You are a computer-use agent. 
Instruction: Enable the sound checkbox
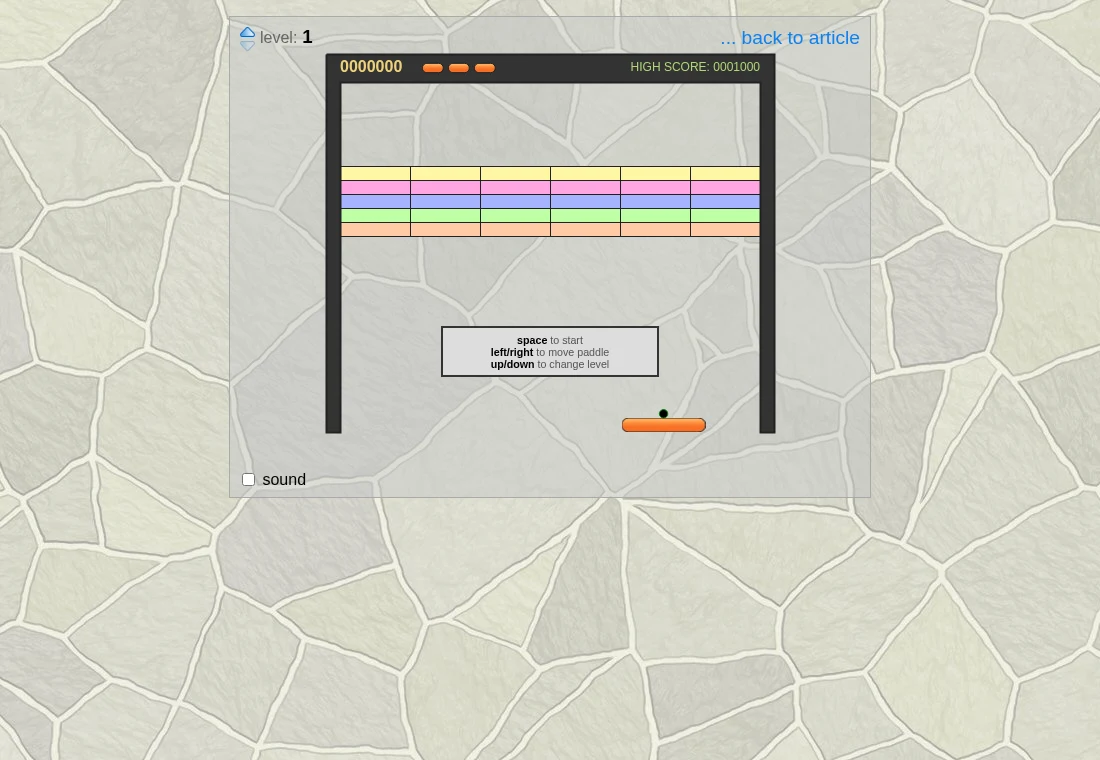click(x=248, y=479)
